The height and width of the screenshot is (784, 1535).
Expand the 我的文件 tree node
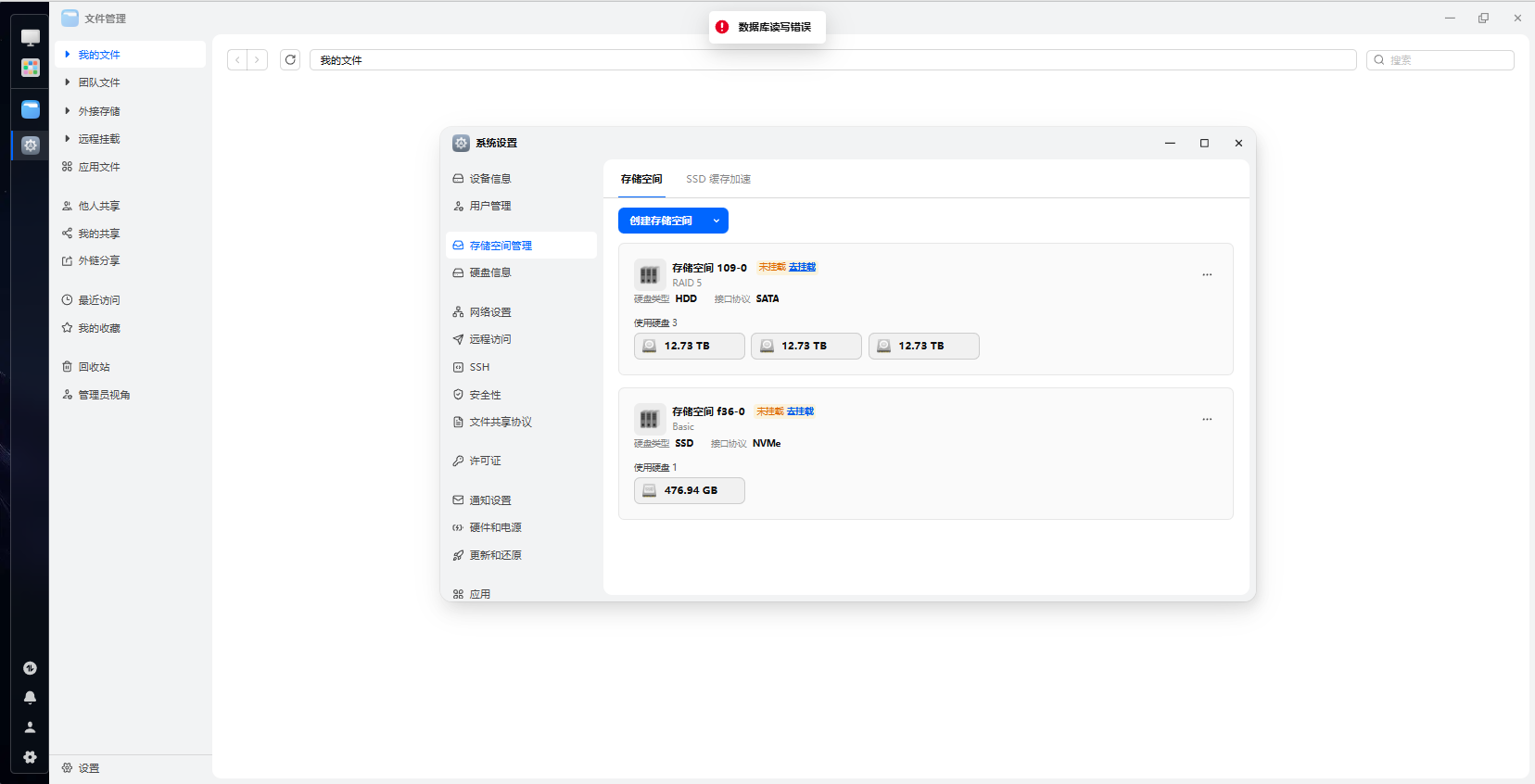coord(68,55)
